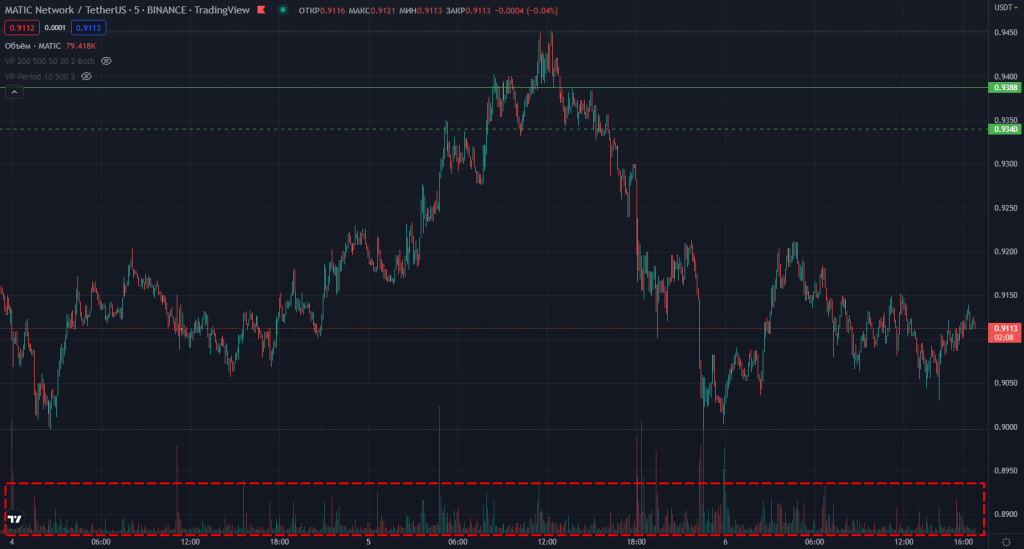Click 0.8900 on the price scale
This screenshot has height=549, width=1024.
[x=1006, y=514]
